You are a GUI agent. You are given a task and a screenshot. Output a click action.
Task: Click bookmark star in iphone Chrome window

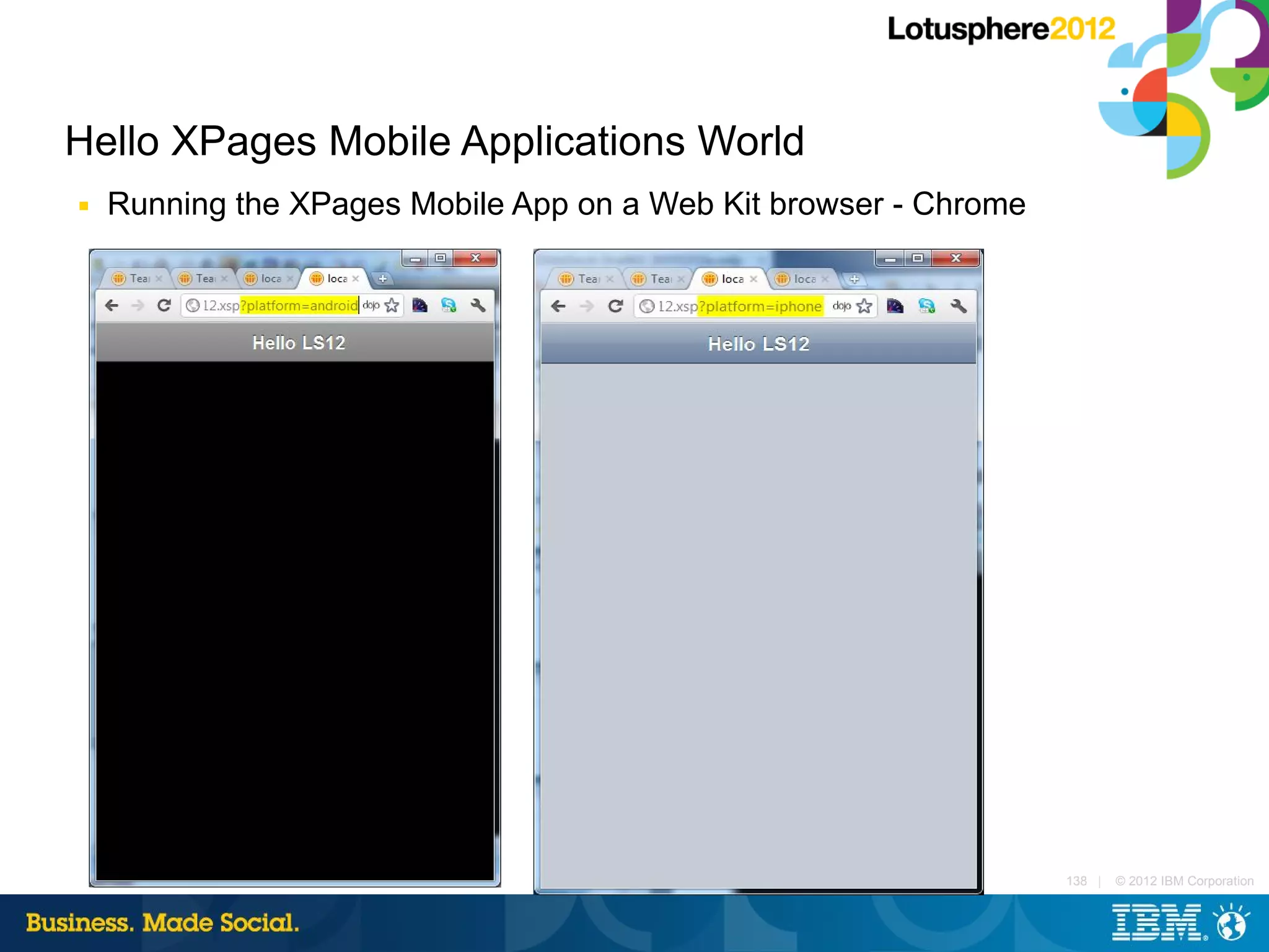tap(864, 306)
